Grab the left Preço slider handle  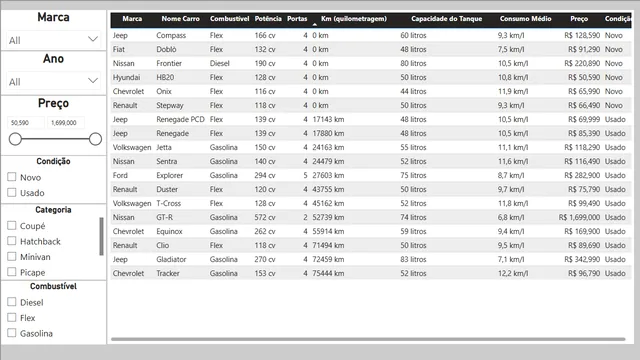pyautogui.click(x=15, y=139)
